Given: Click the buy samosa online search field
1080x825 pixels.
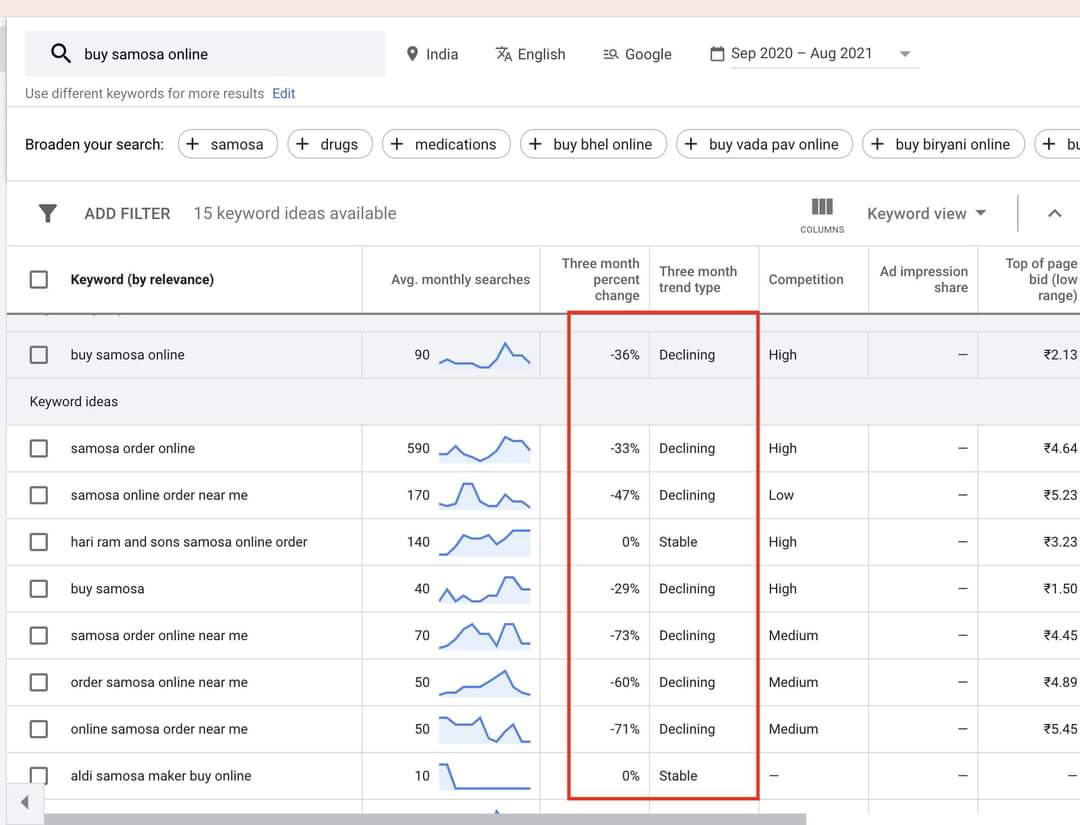Looking at the screenshot, I should point(205,54).
